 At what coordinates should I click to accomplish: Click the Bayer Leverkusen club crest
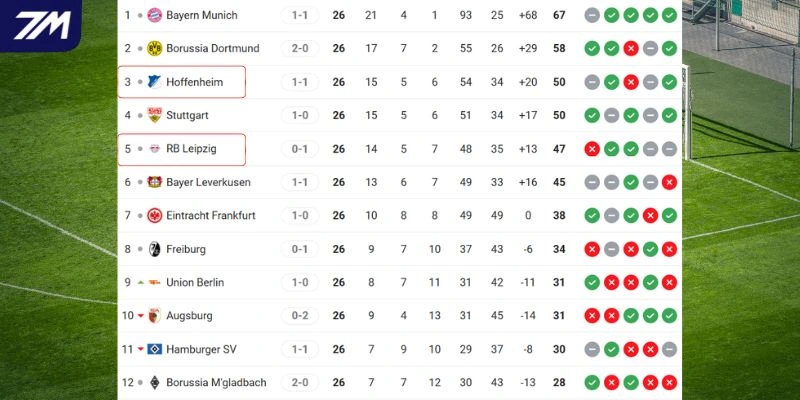click(154, 182)
